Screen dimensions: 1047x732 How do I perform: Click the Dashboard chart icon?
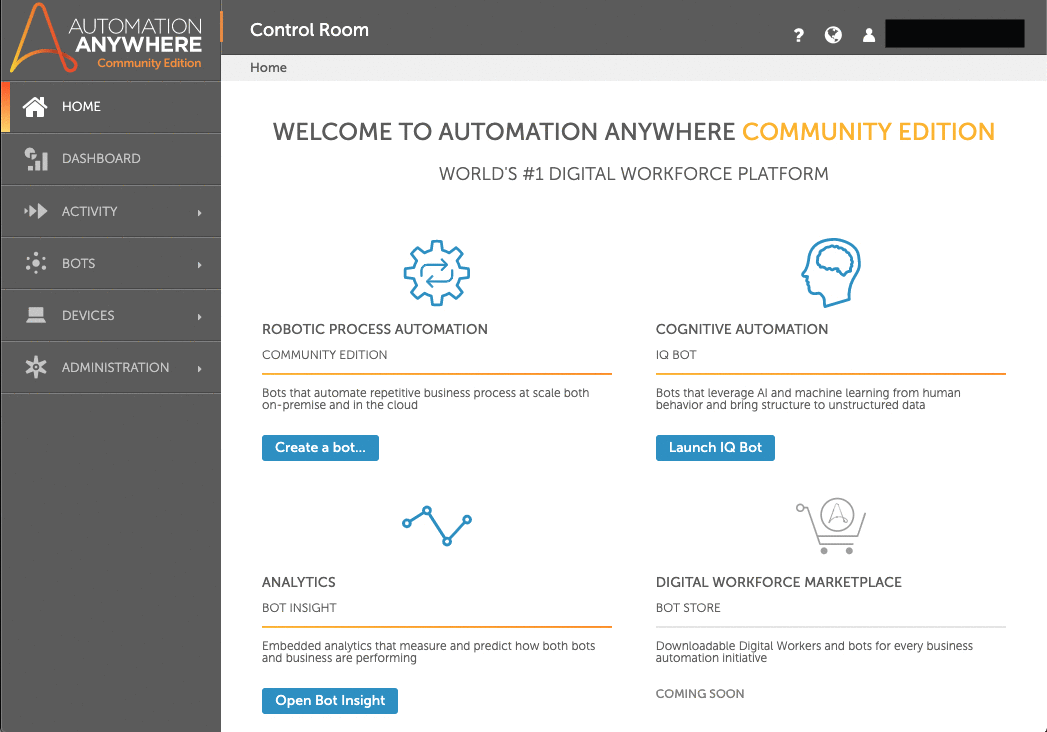tap(36, 159)
